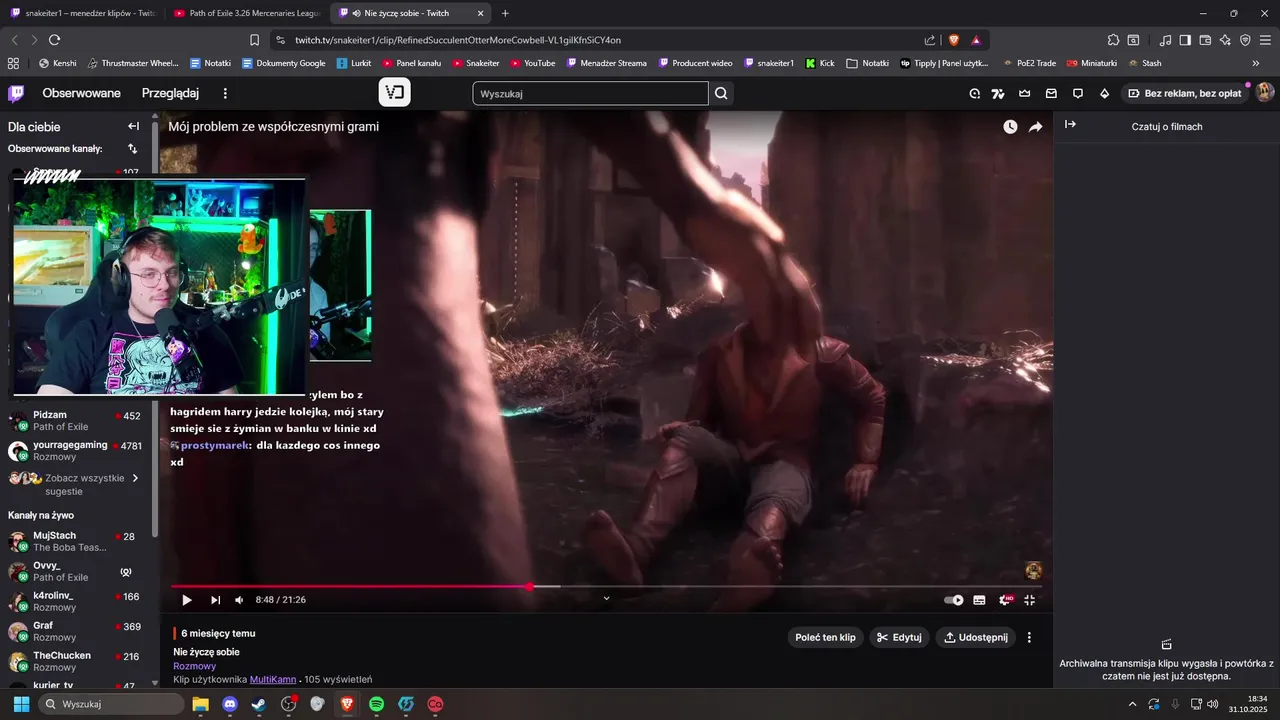Screen dimensions: 1280x720
Task: Reload the page
Action: point(54,40)
